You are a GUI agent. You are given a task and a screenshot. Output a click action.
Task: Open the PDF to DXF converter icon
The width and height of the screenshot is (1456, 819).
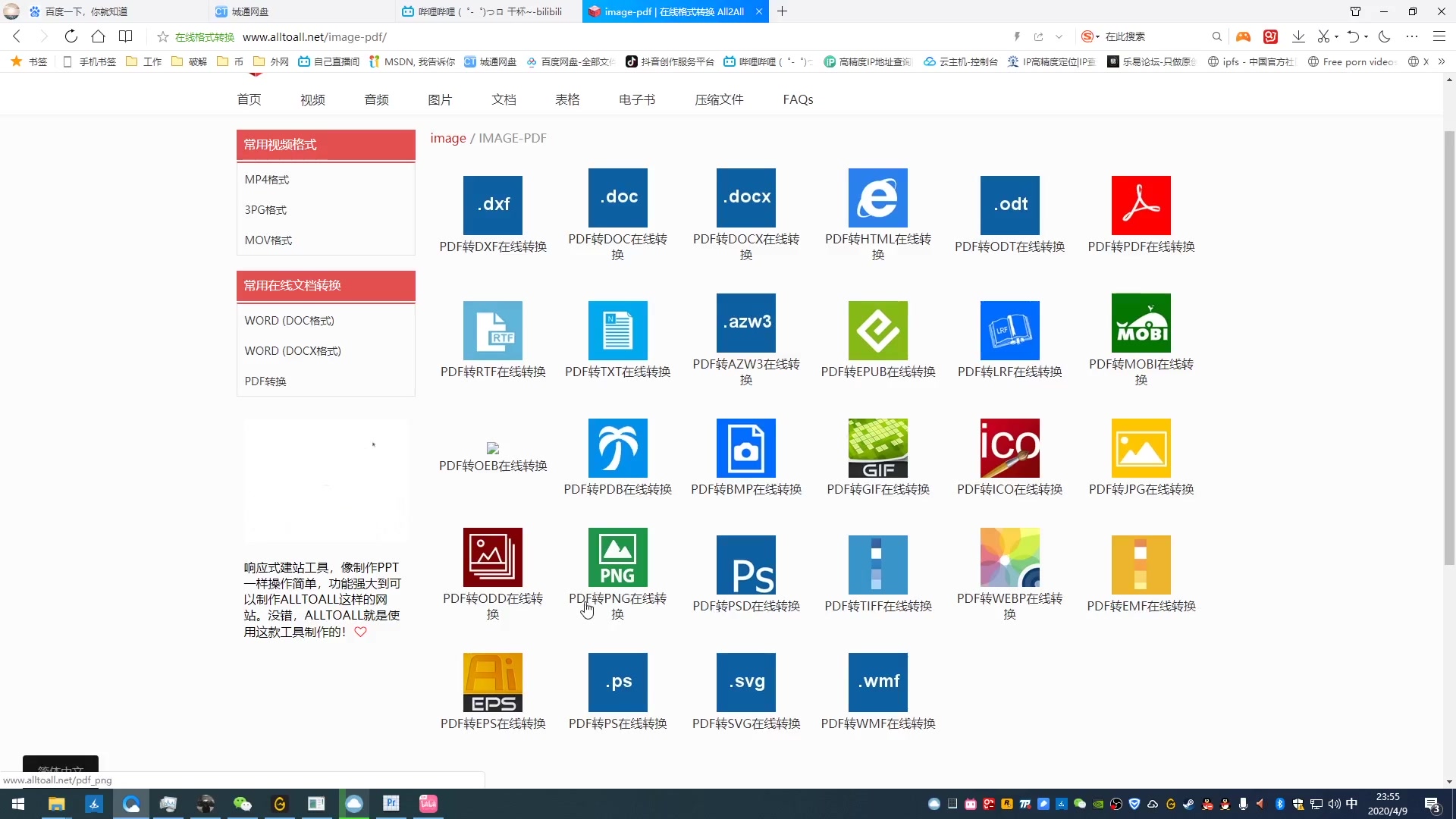[493, 205]
